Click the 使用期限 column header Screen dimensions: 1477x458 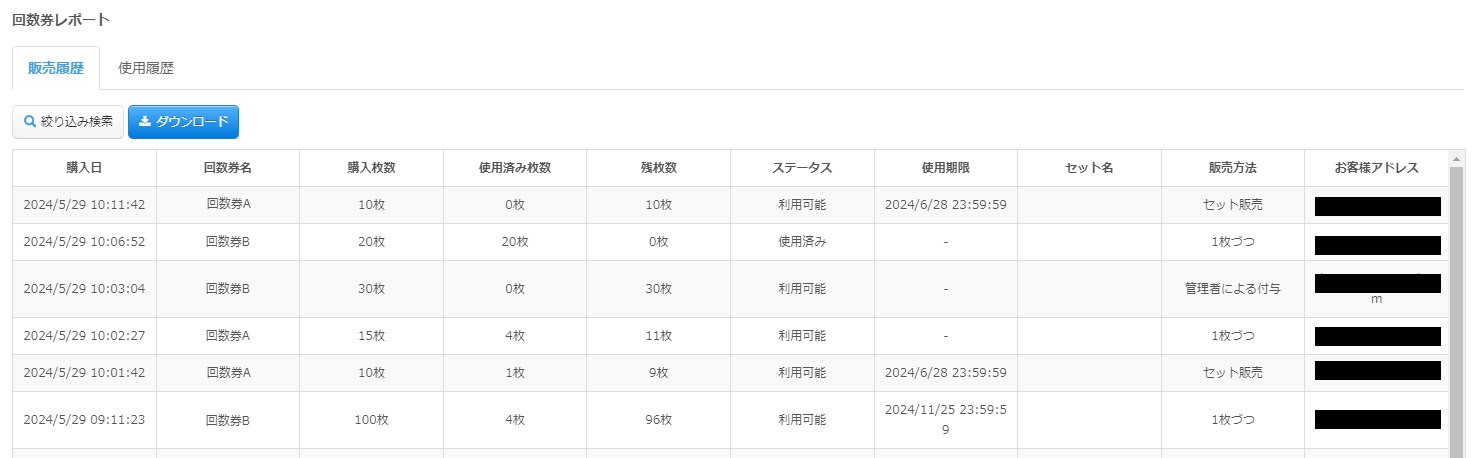(946, 168)
